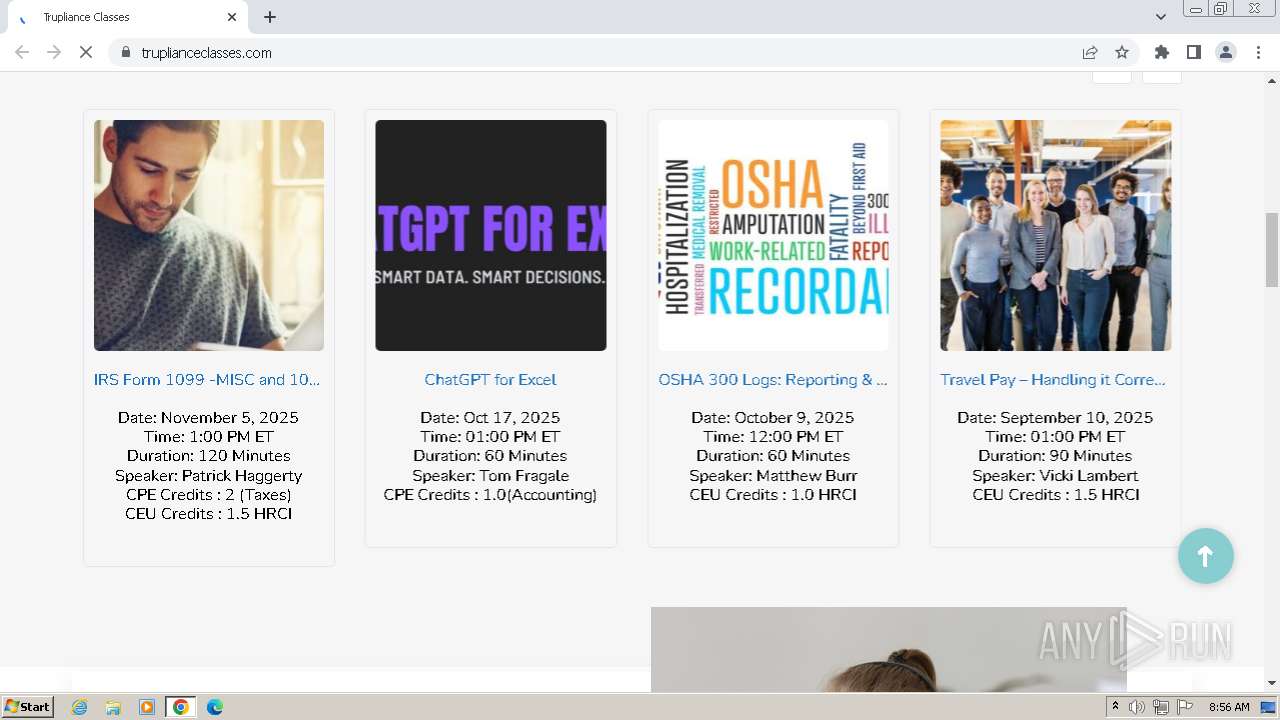Click the ChatGPT for Excel thumbnail

point(491,235)
